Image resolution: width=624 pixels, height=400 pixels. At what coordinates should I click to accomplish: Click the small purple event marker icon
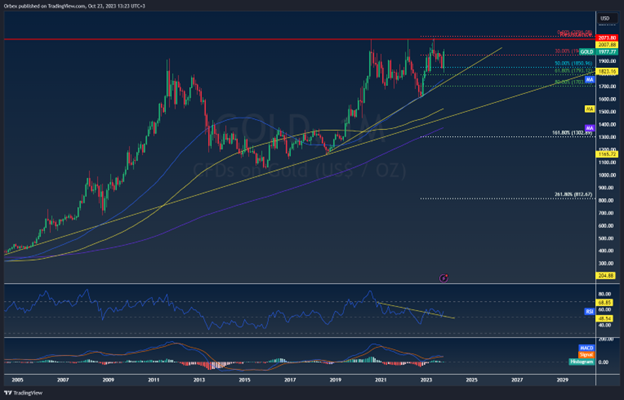[443, 276]
